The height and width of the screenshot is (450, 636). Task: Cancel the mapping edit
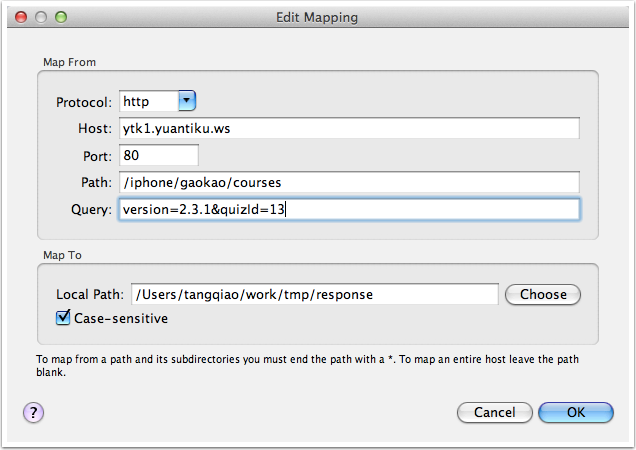point(494,412)
